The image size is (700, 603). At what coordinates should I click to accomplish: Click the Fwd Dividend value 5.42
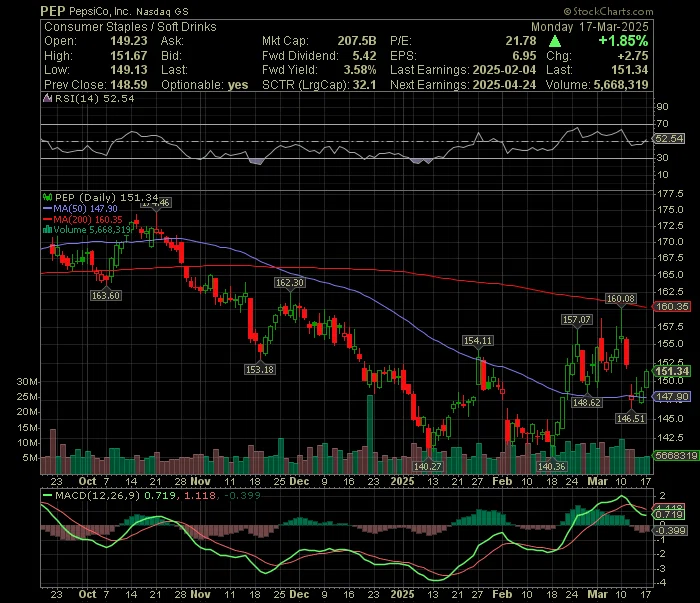[x=364, y=56]
